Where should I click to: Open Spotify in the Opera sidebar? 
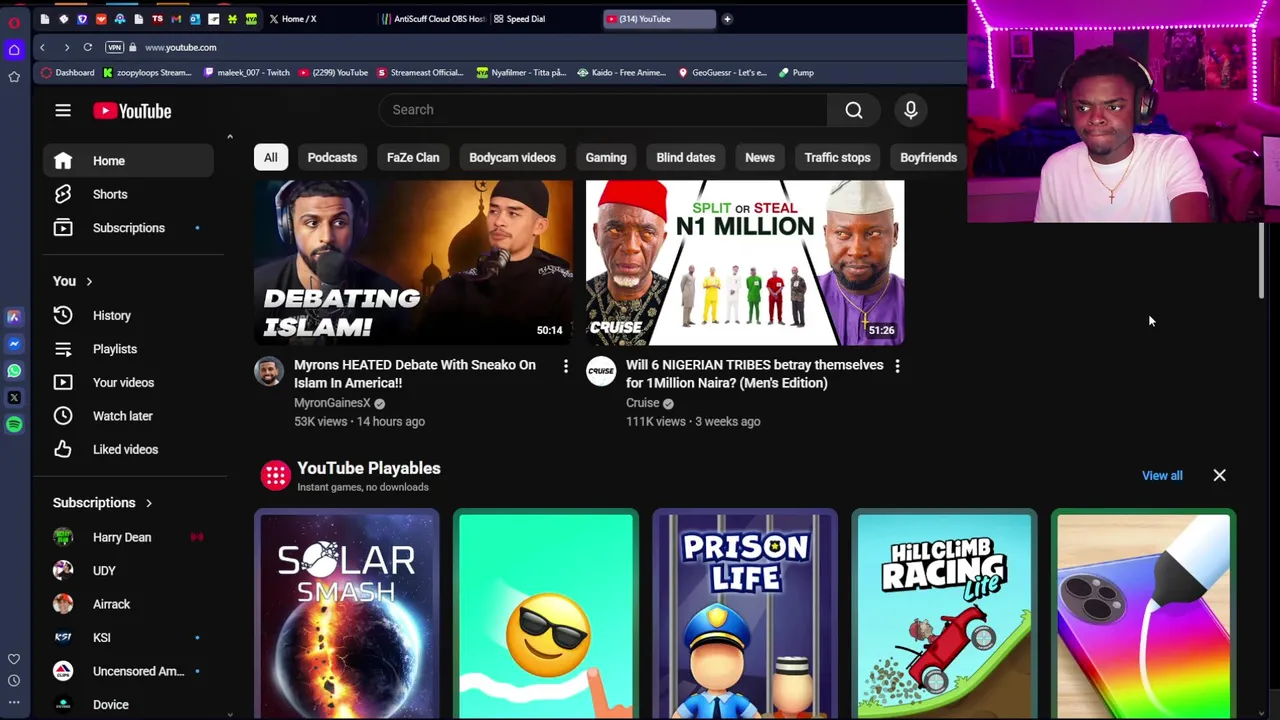pos(14,425)
